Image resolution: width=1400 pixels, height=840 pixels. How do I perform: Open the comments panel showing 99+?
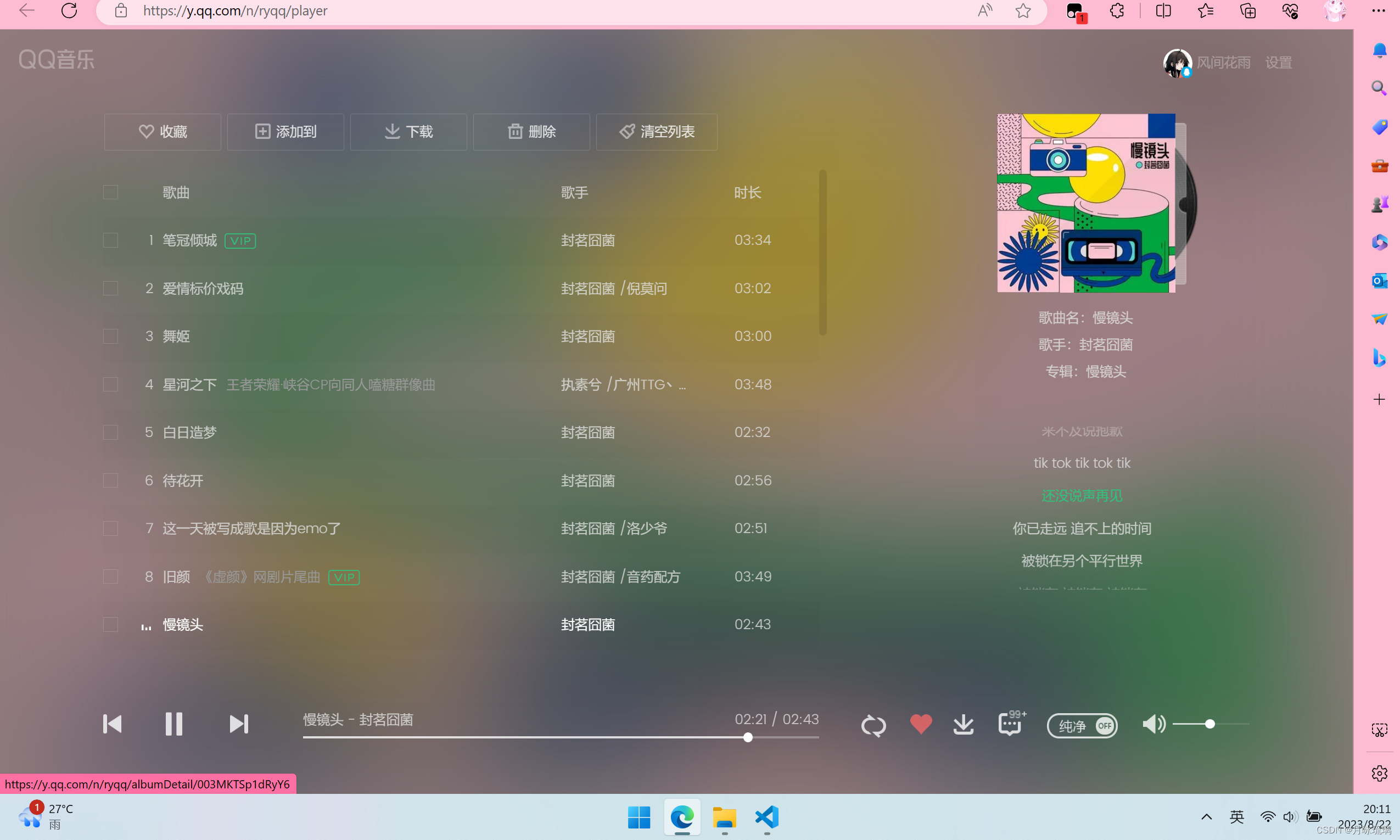(1011, 726)
